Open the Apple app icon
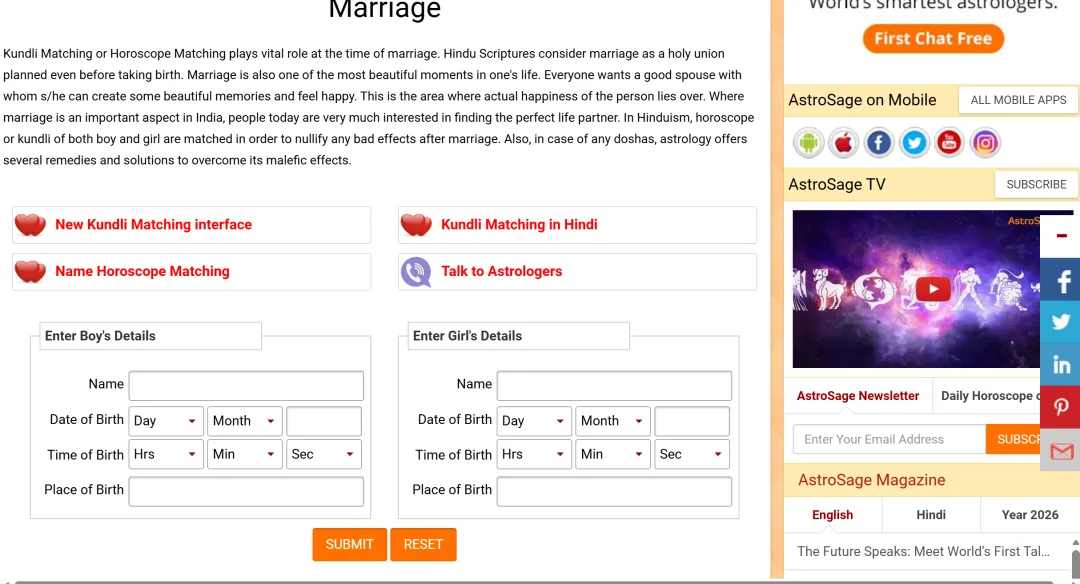Screen dimensions: 1080x584 point(844,143)
